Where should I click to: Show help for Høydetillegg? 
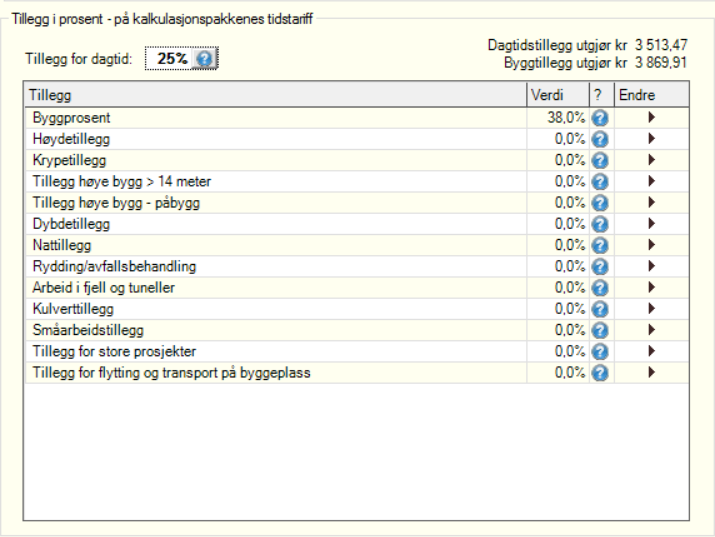(x=600, y=139)
